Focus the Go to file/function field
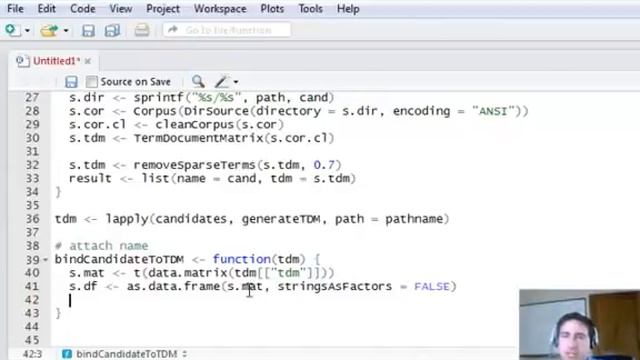 point(227,30)
